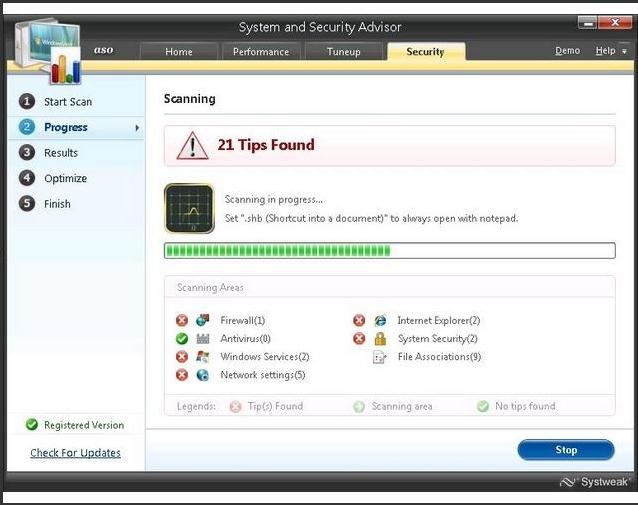Image resolution: width=638 pixels, height=505 pixels.
Task: Click the step 5 number circle
Action: [27, 203]
